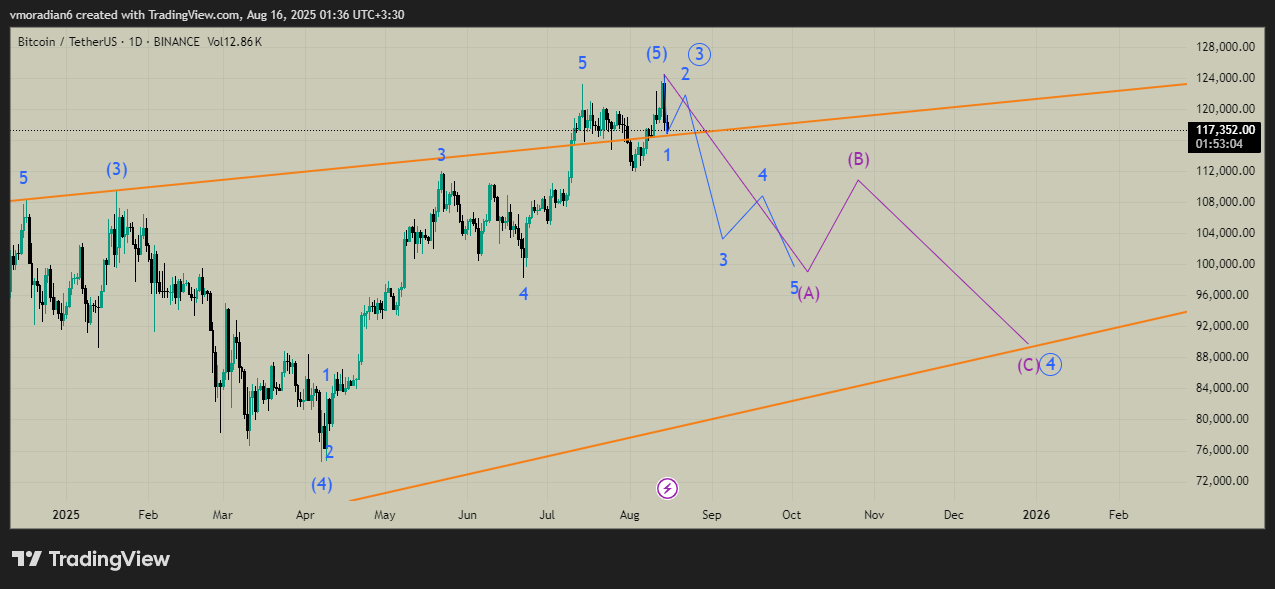Select the blue (3) wave label
Viewport: 1275px width, 589px height.
point(119,170)
